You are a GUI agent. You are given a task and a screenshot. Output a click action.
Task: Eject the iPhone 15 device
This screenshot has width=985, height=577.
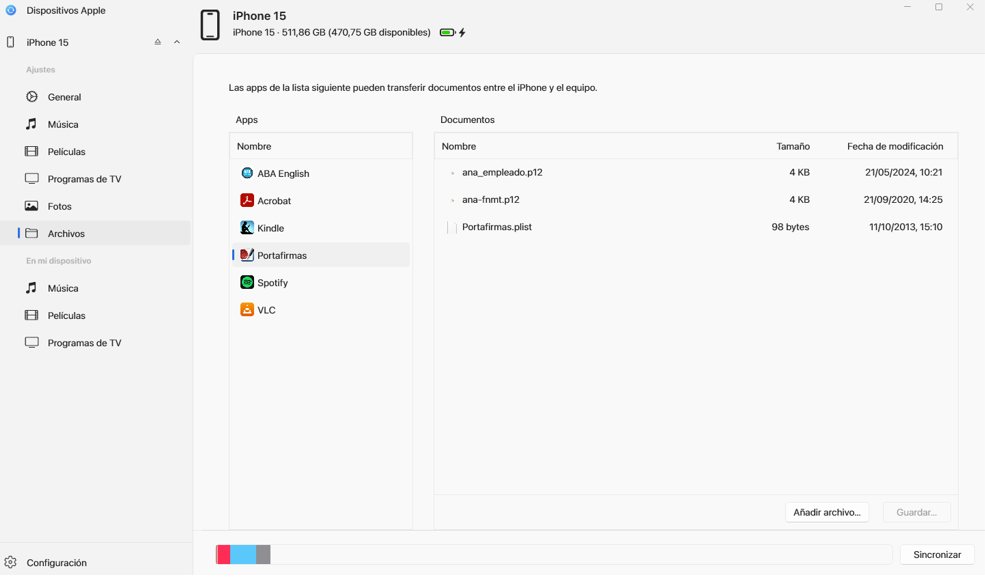coord(158,42)
